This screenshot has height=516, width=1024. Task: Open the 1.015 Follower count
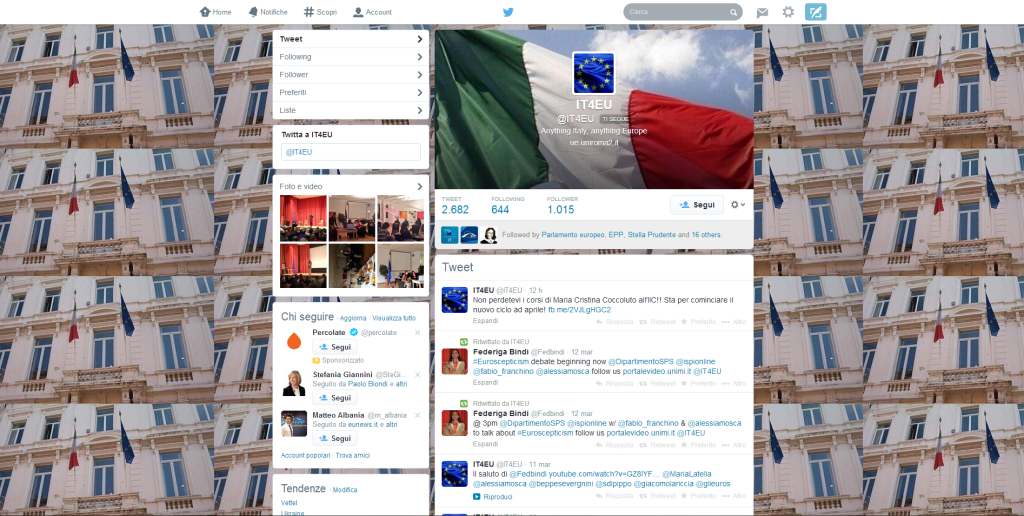562,205
